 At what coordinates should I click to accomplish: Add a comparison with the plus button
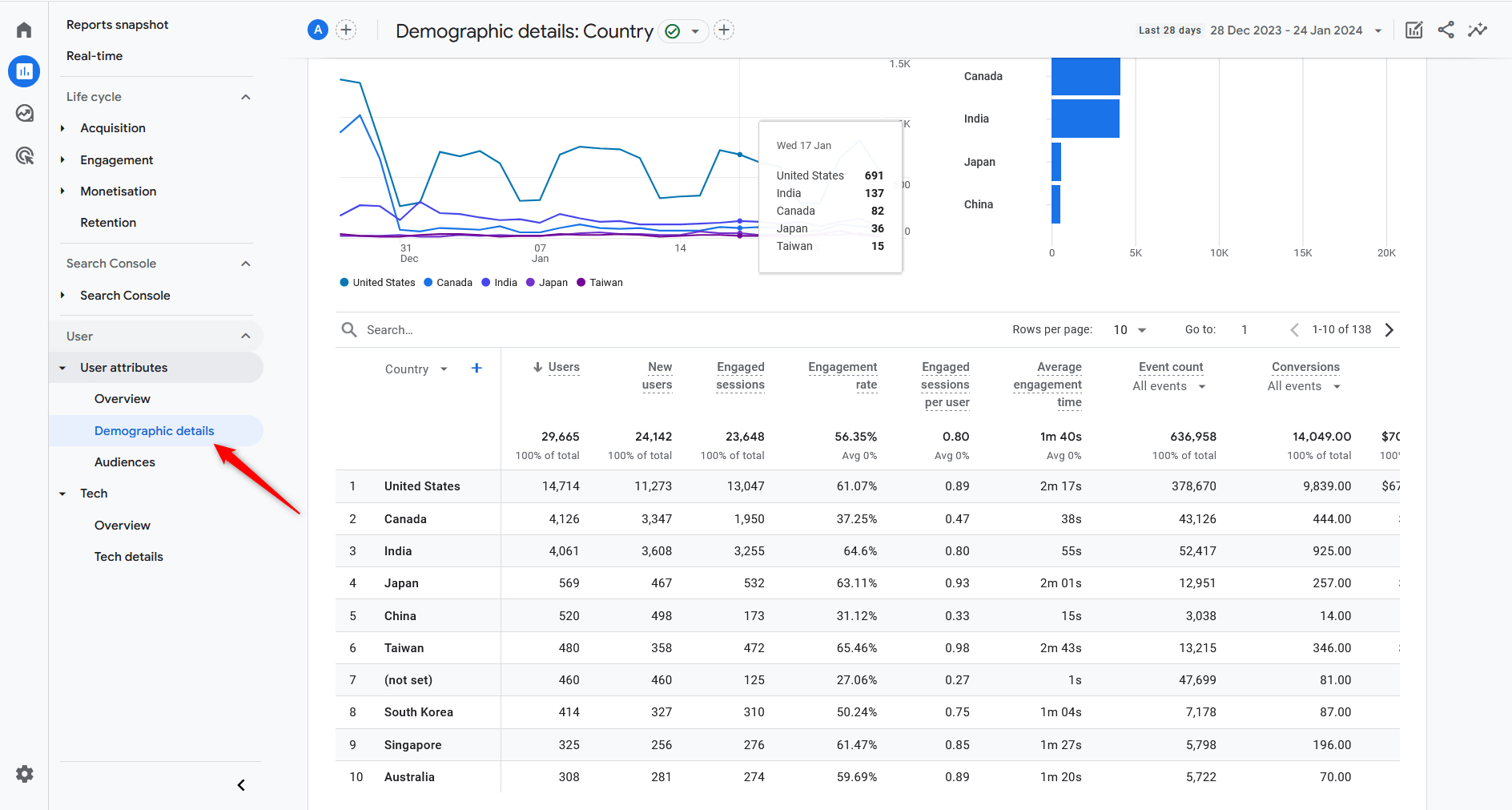346,29
